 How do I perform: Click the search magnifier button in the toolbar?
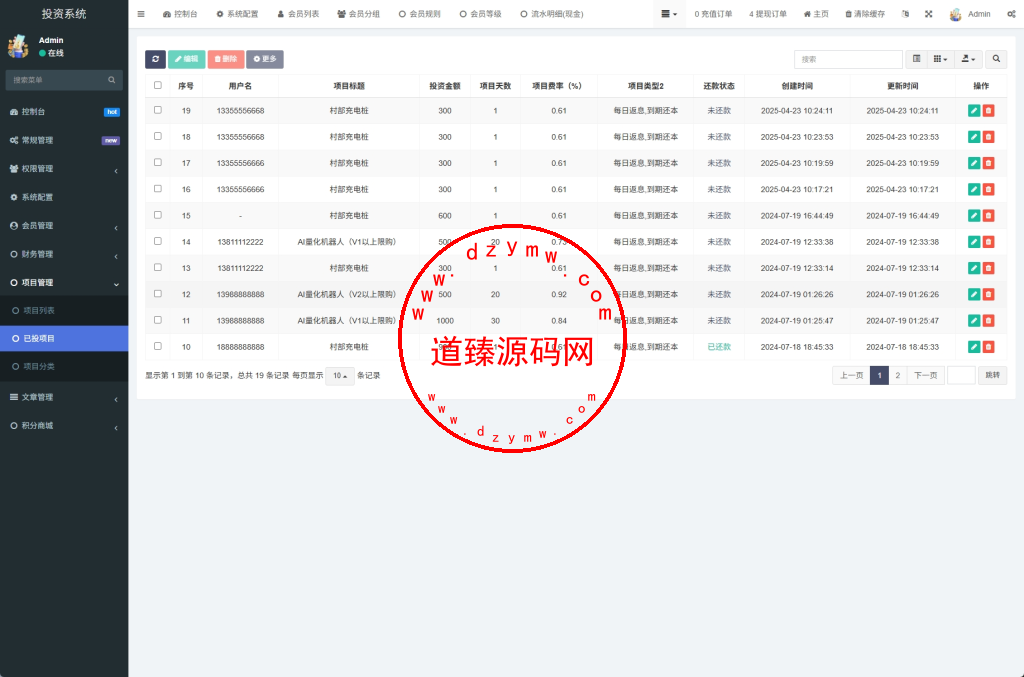pyautogui.click(x=996, y=59)
